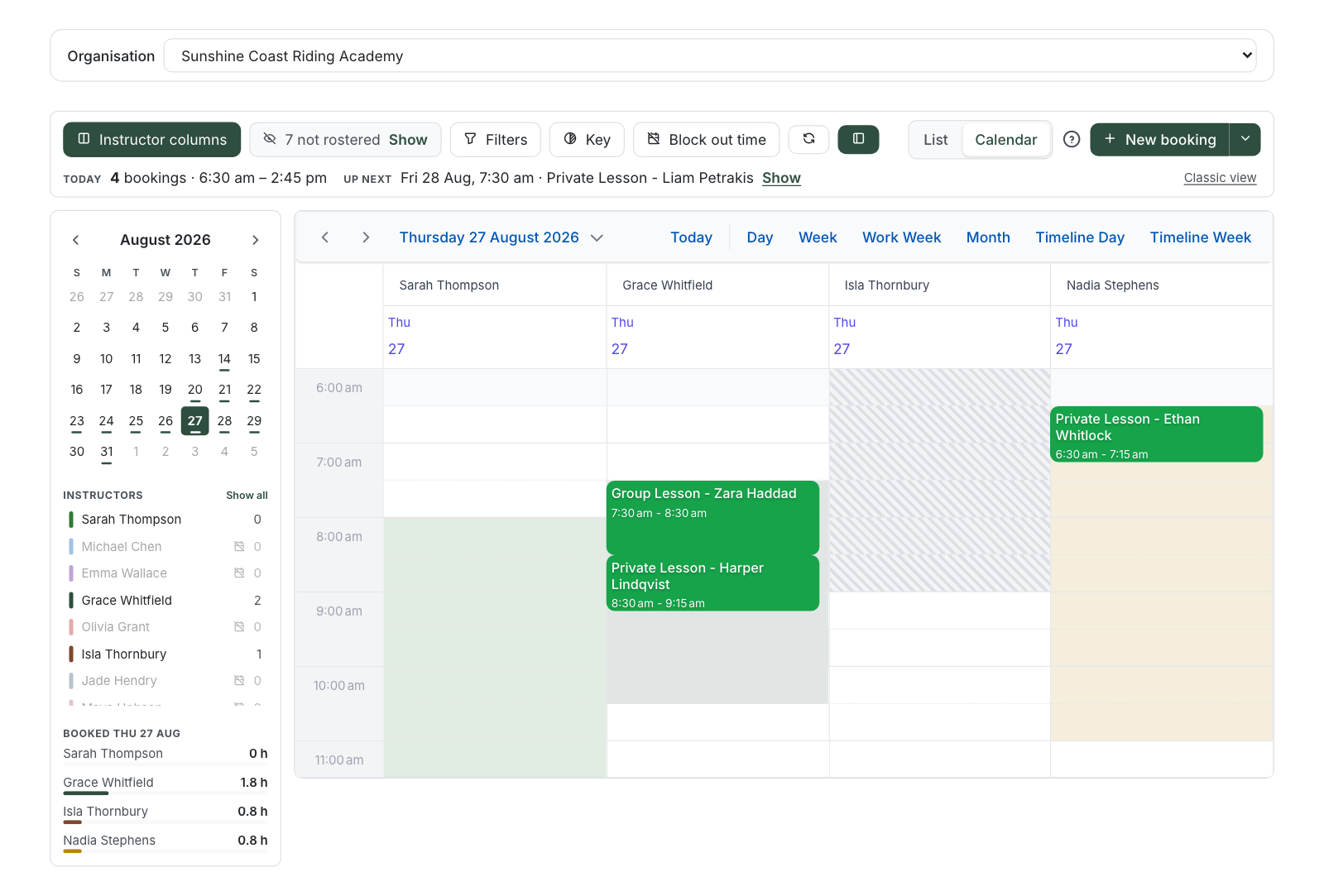
Task: Jump to Today in scheduler
Action: (691, 237)
